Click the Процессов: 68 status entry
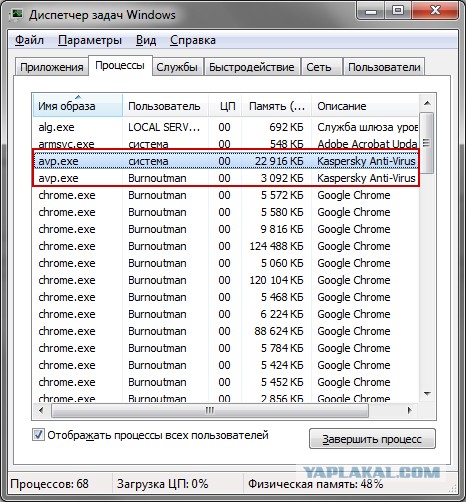Screen dimensions: 466x502 point(50,484)
